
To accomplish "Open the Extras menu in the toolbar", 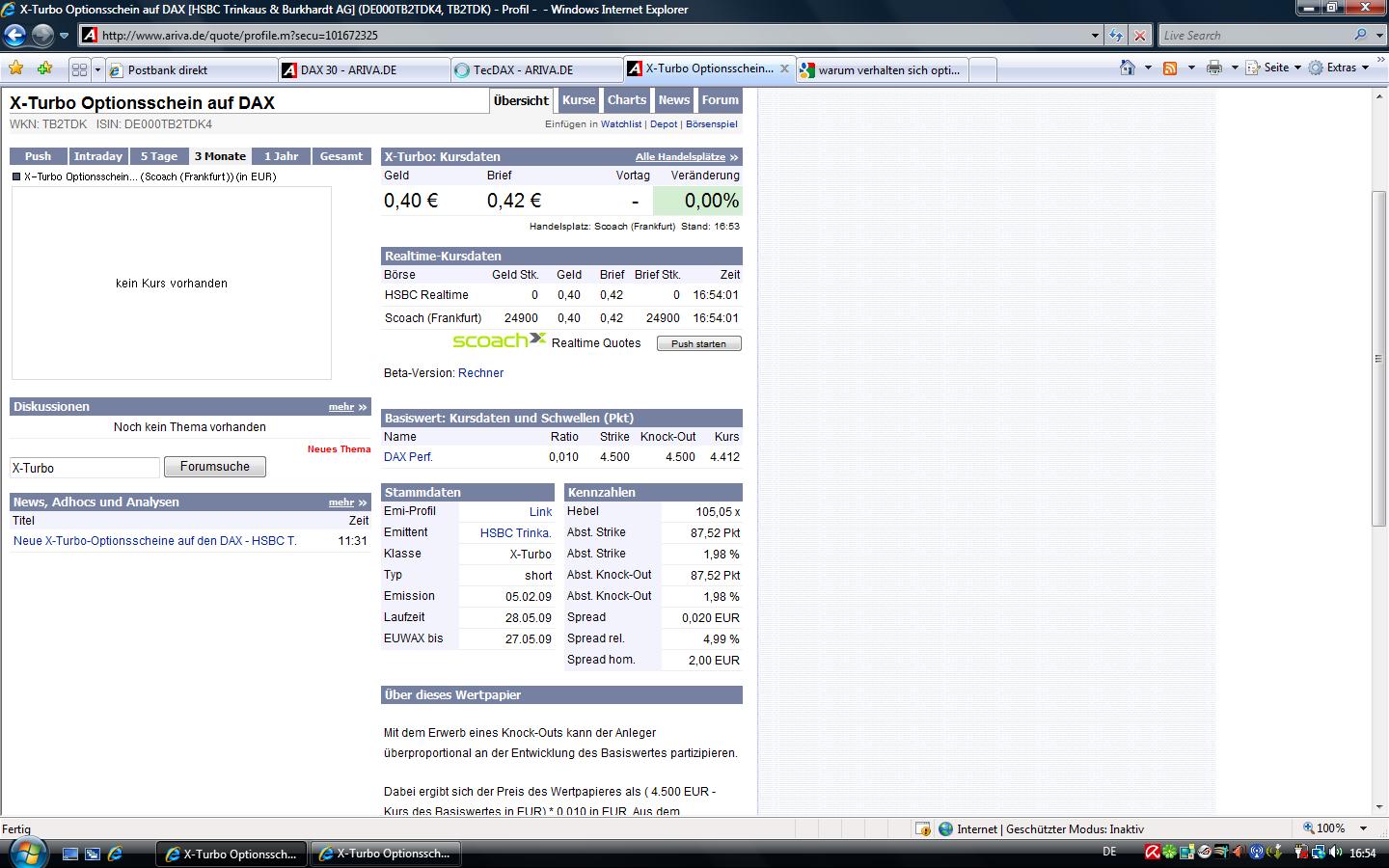I will (x=1339, y=68).
